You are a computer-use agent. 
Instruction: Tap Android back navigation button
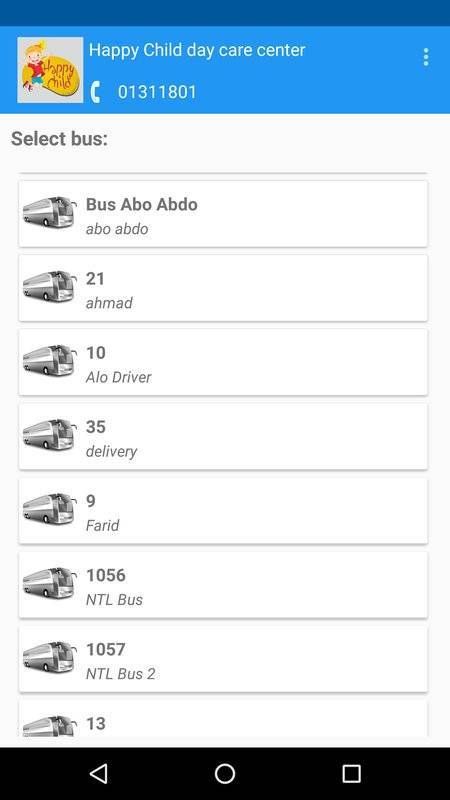coord(98,773)
